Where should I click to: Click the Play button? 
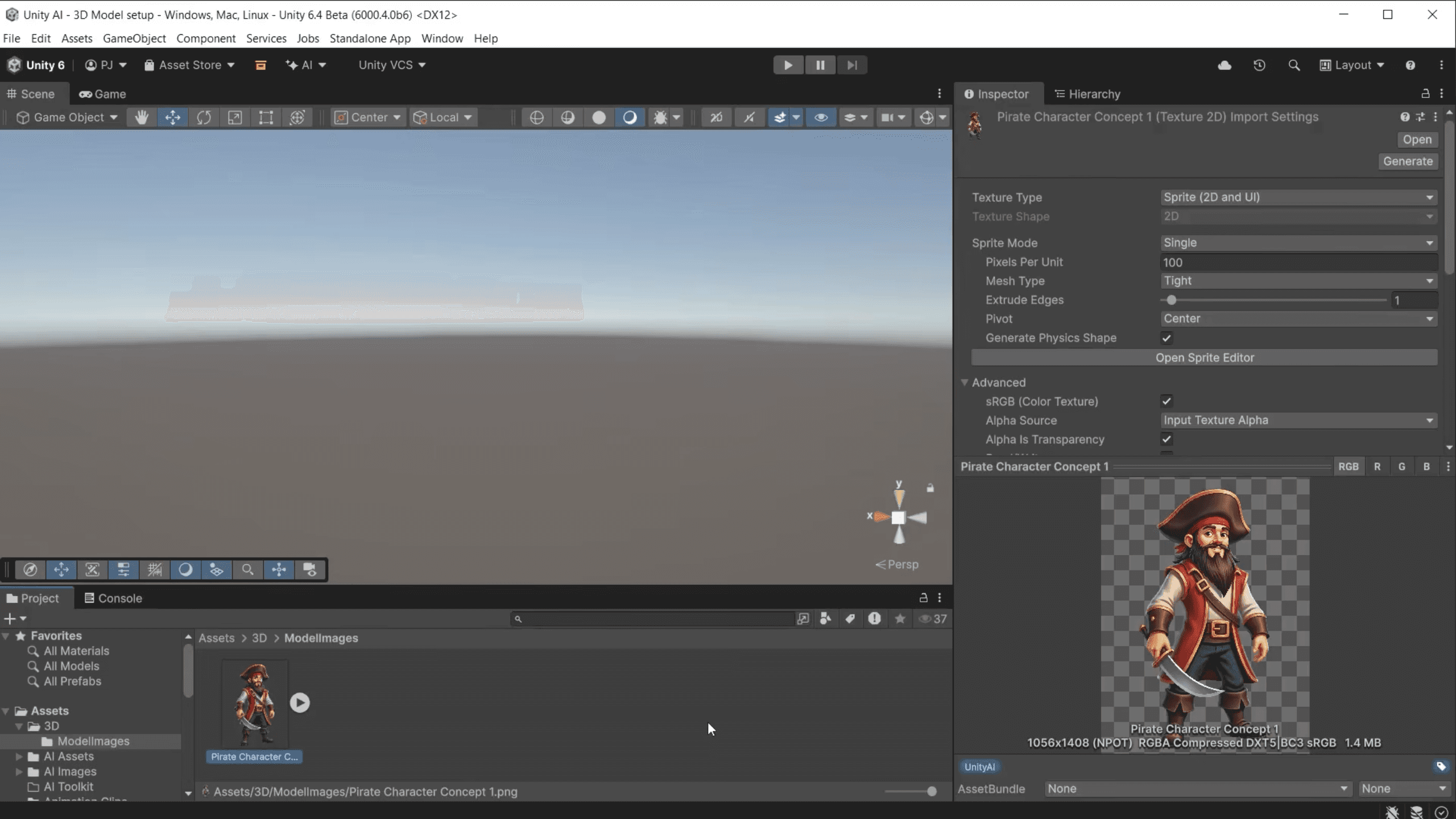[788, 65]
